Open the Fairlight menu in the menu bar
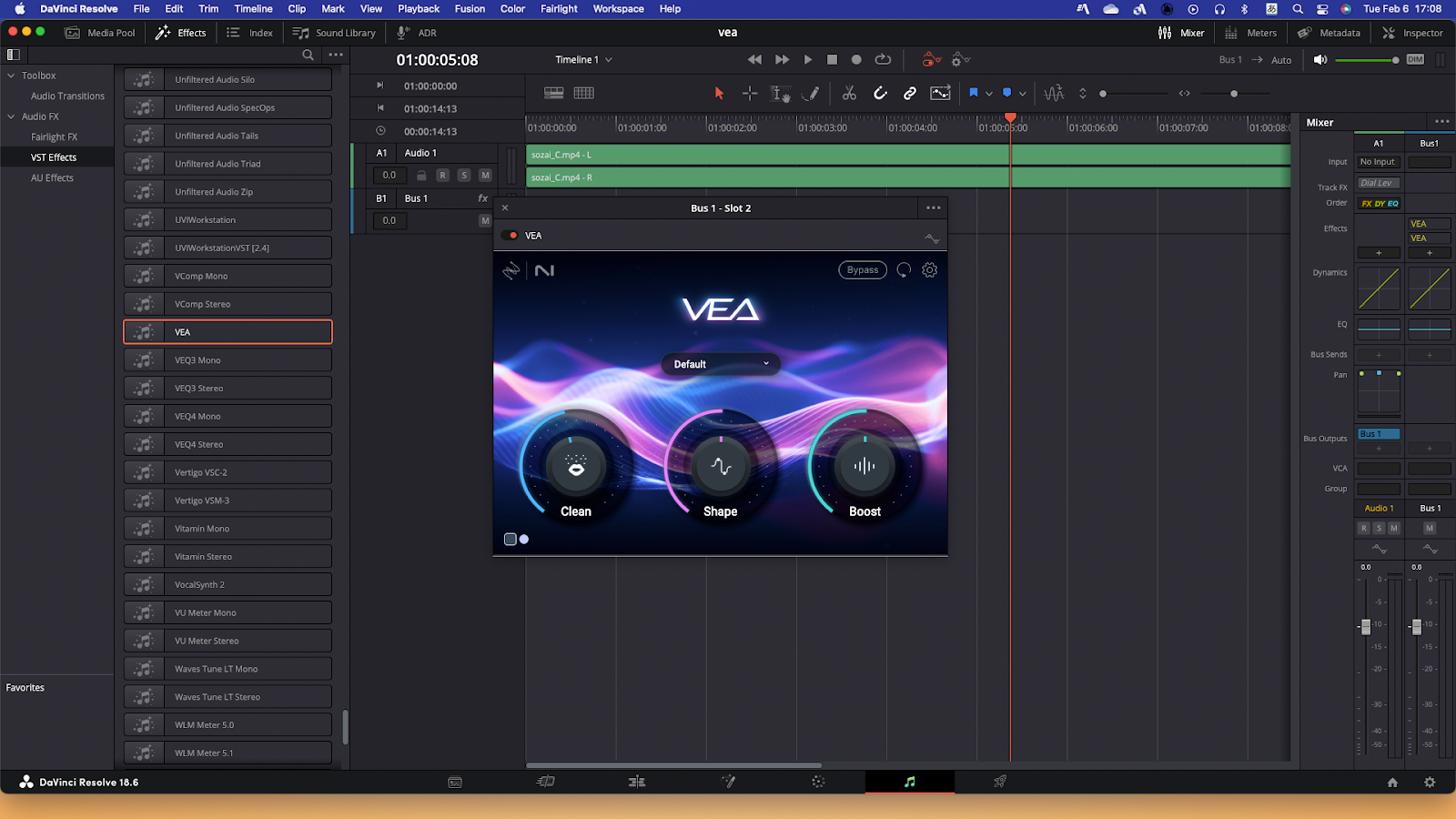The width and height of the screenshot is (1456, 819). coord(559,8)
